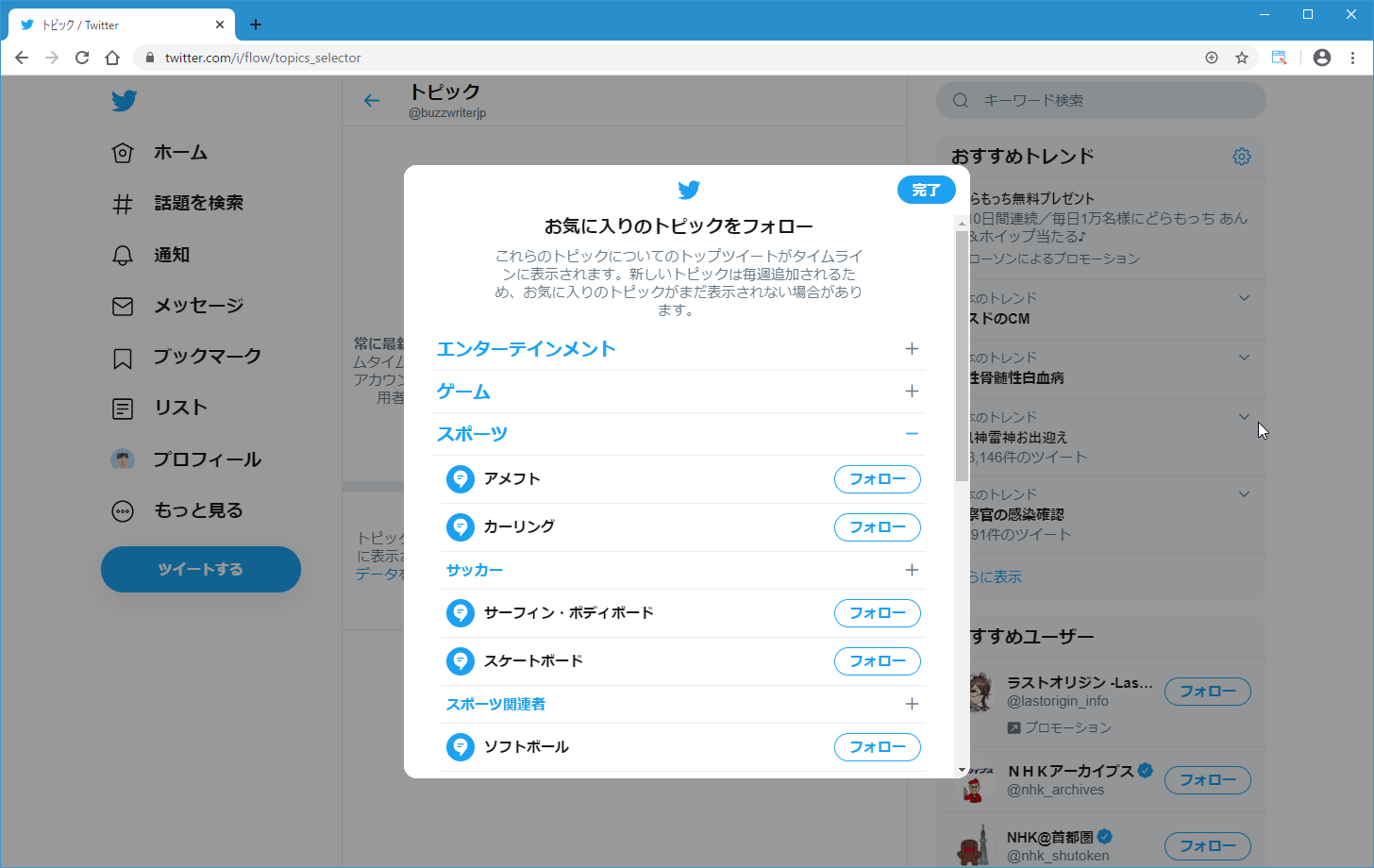Viewport: 1374px width, 868px height.
Task: Follow NHK@首都圏 user
Action: point(1208,846)
